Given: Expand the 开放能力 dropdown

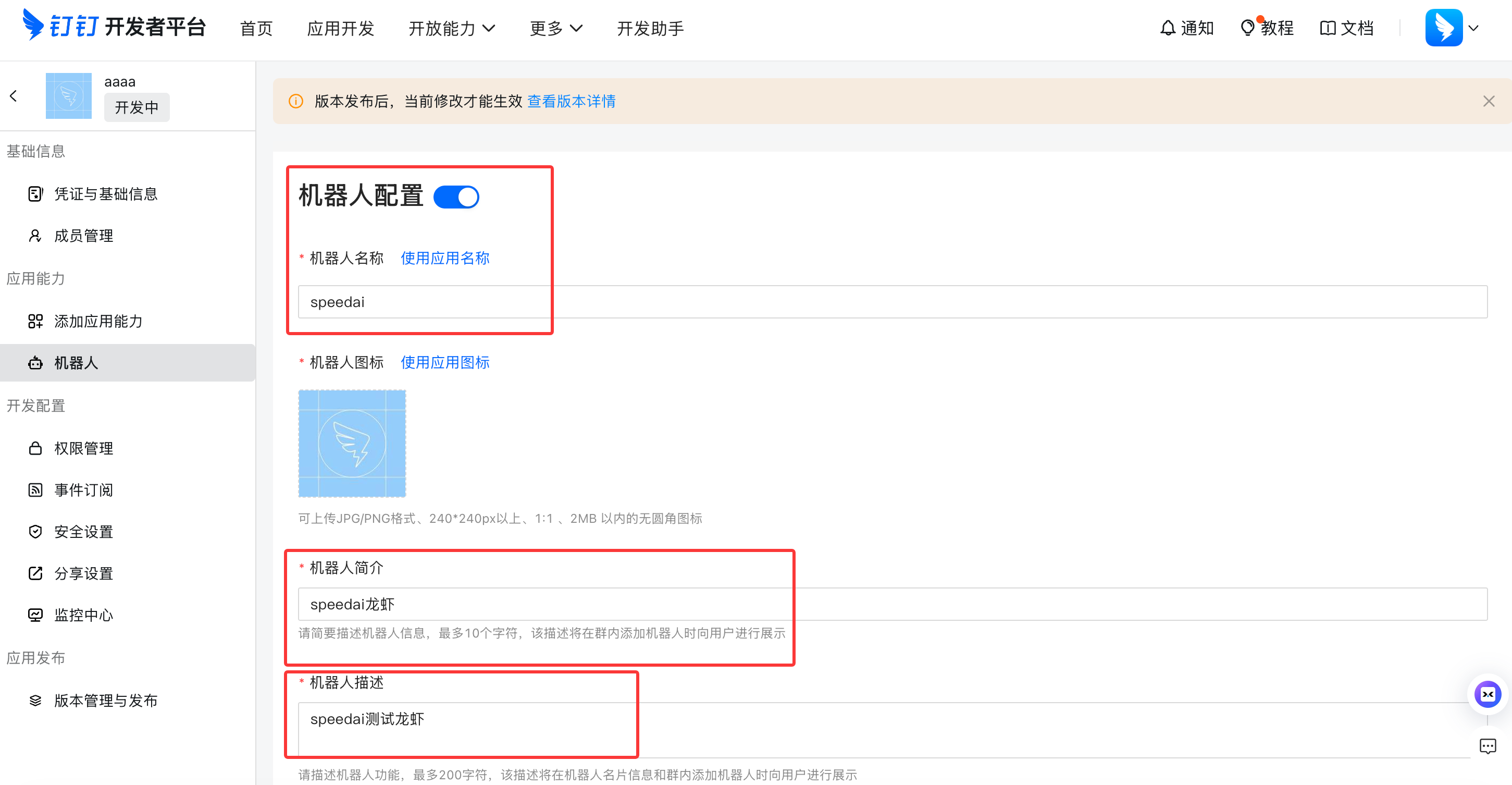Looking at the screenshot, I should pyautogui.click(x=451, y=28).
